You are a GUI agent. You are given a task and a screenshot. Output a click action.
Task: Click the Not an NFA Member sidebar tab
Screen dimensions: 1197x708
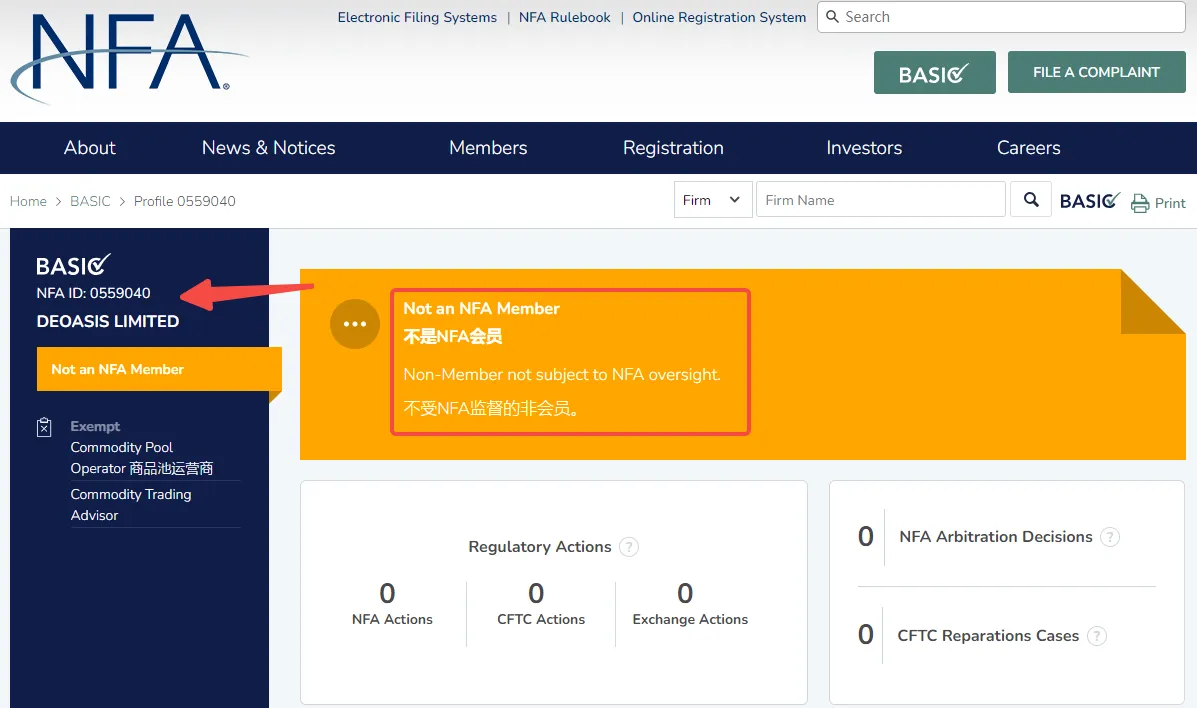tap(159, 369)
